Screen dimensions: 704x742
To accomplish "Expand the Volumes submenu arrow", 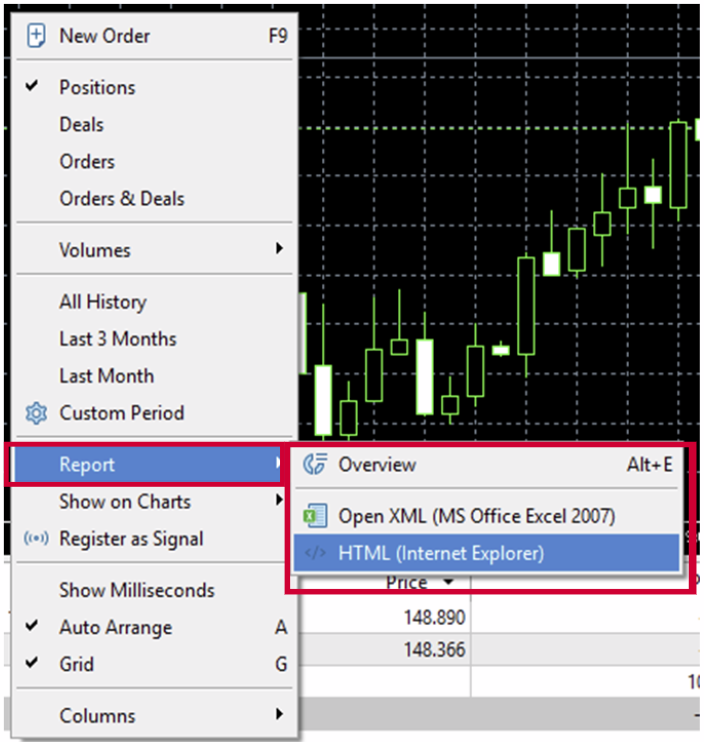I will (280, 250).
